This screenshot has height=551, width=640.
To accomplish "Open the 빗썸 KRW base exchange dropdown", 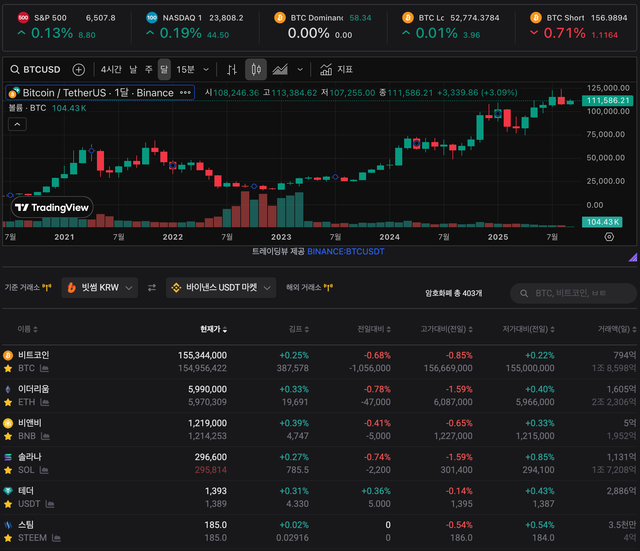I will coord(100,288).
